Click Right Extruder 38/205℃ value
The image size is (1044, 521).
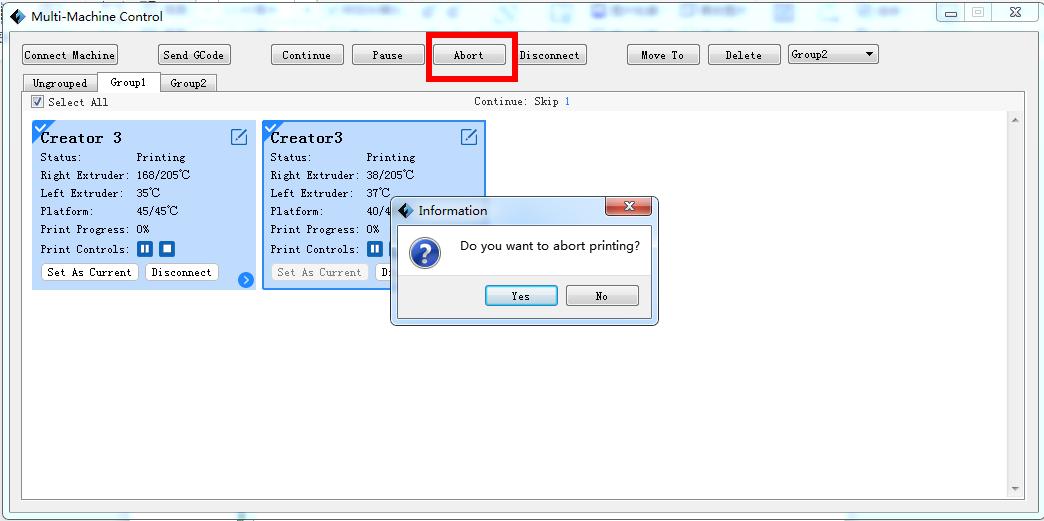[390, 175]
